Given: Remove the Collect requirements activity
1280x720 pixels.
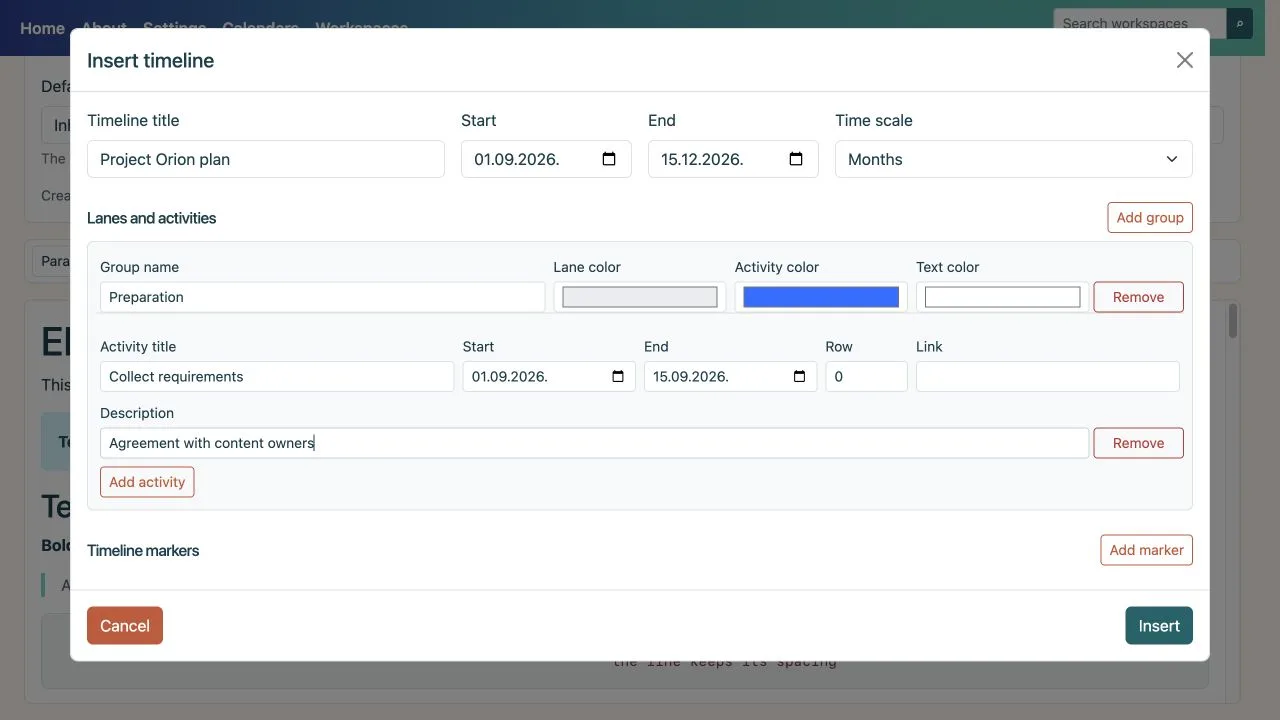Looking at the screenshot, I should click(x=1138, y=443).
